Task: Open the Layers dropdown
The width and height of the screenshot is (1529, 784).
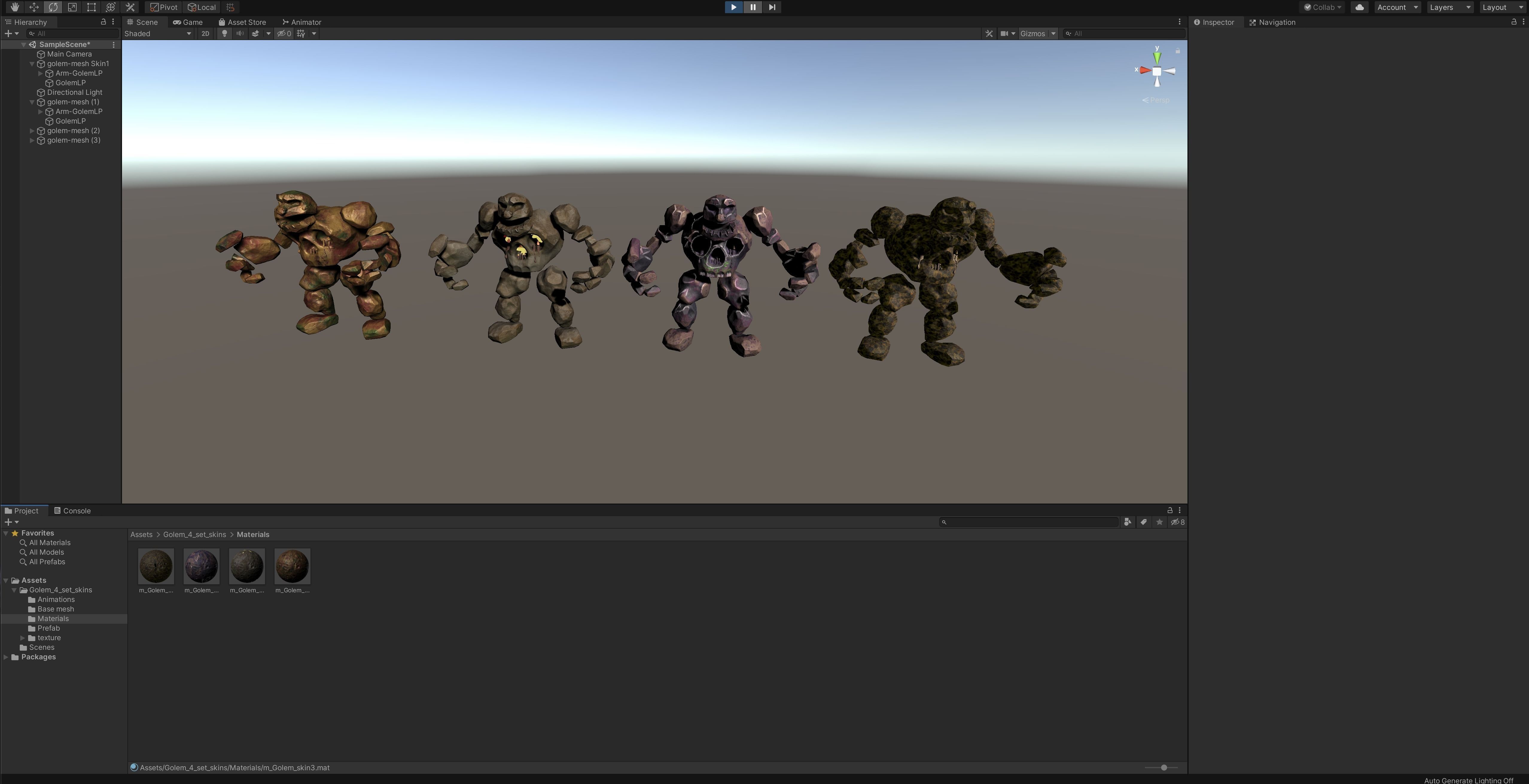Action: (x=1449, y=7)
